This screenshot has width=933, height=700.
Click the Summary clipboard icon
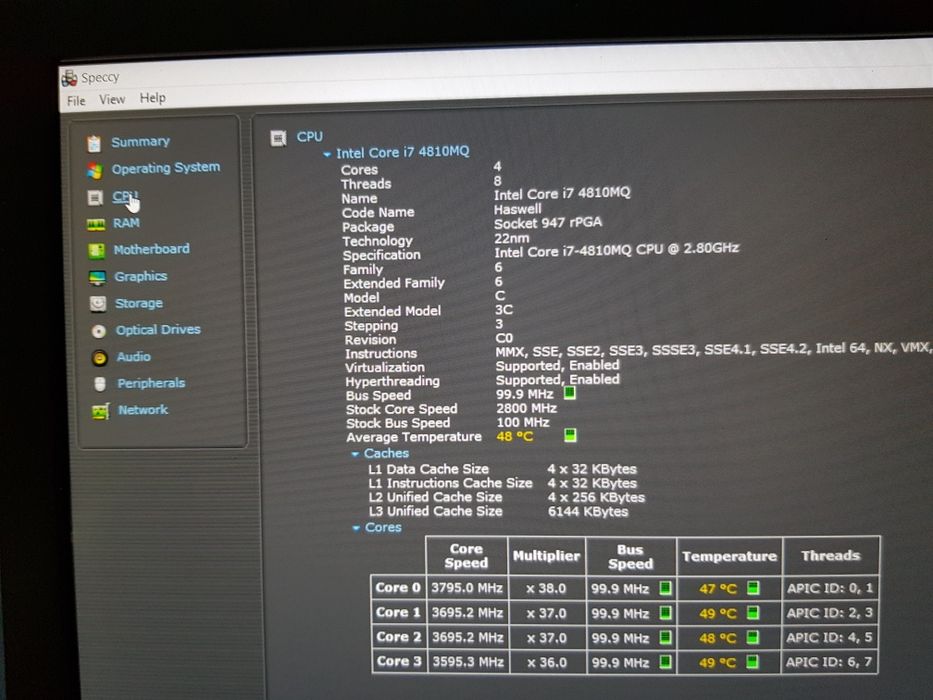pyautogui.click(x=94, y=143)
